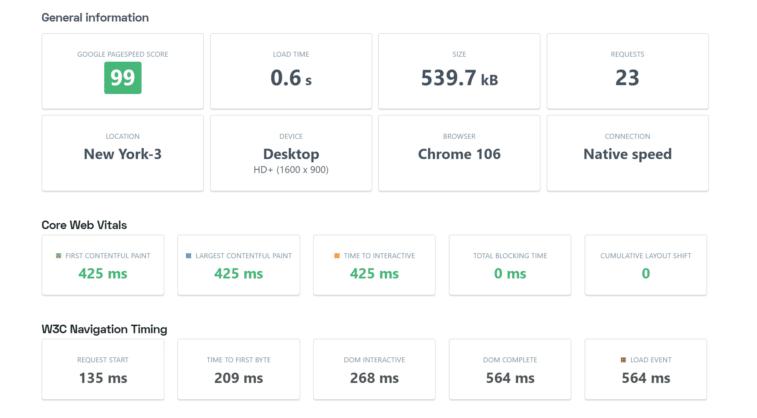
Task: Click the Cumulative Layout Shift value card
Action: [645, 265]
